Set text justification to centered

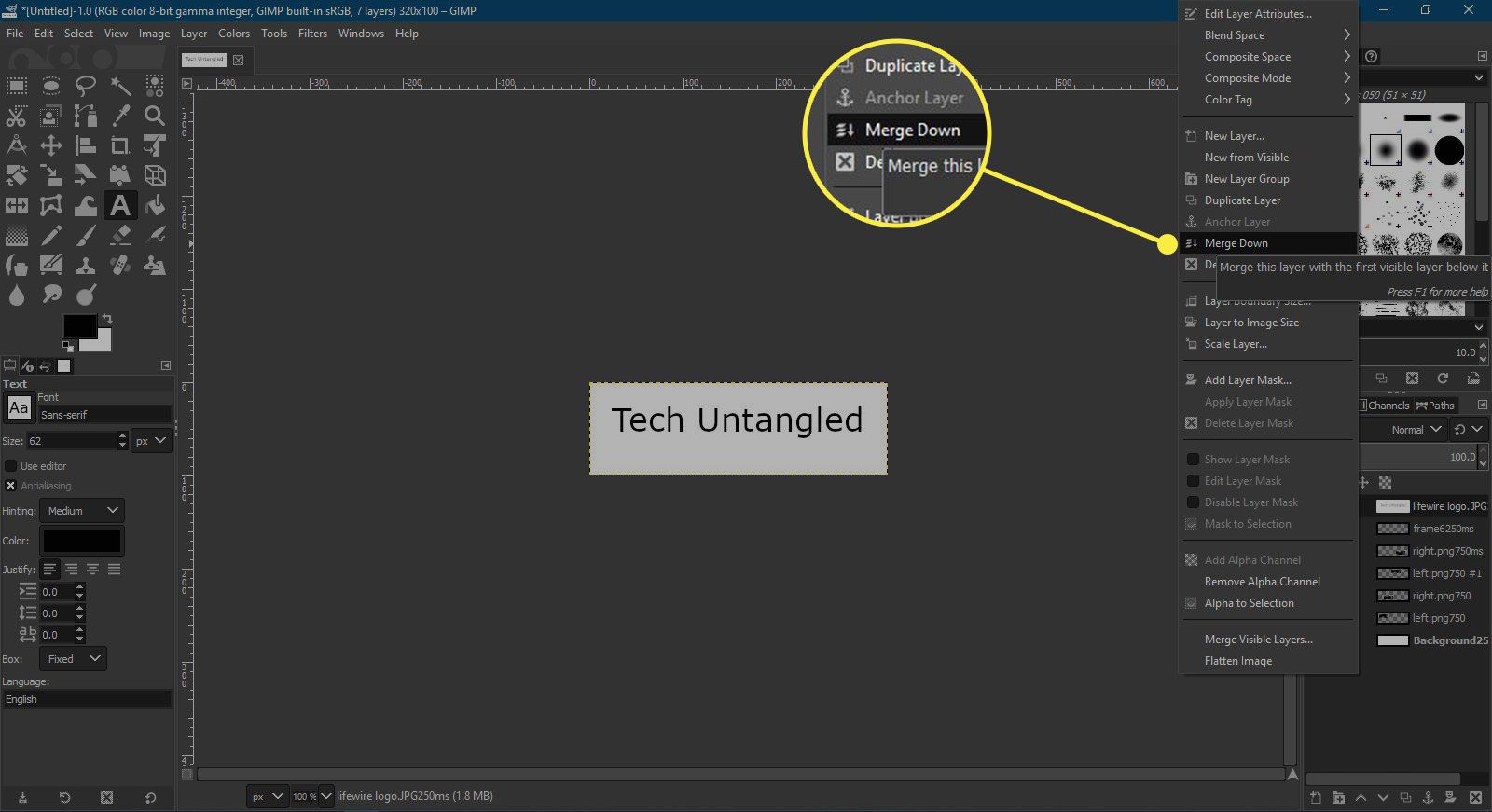click(x=92, y=569)
